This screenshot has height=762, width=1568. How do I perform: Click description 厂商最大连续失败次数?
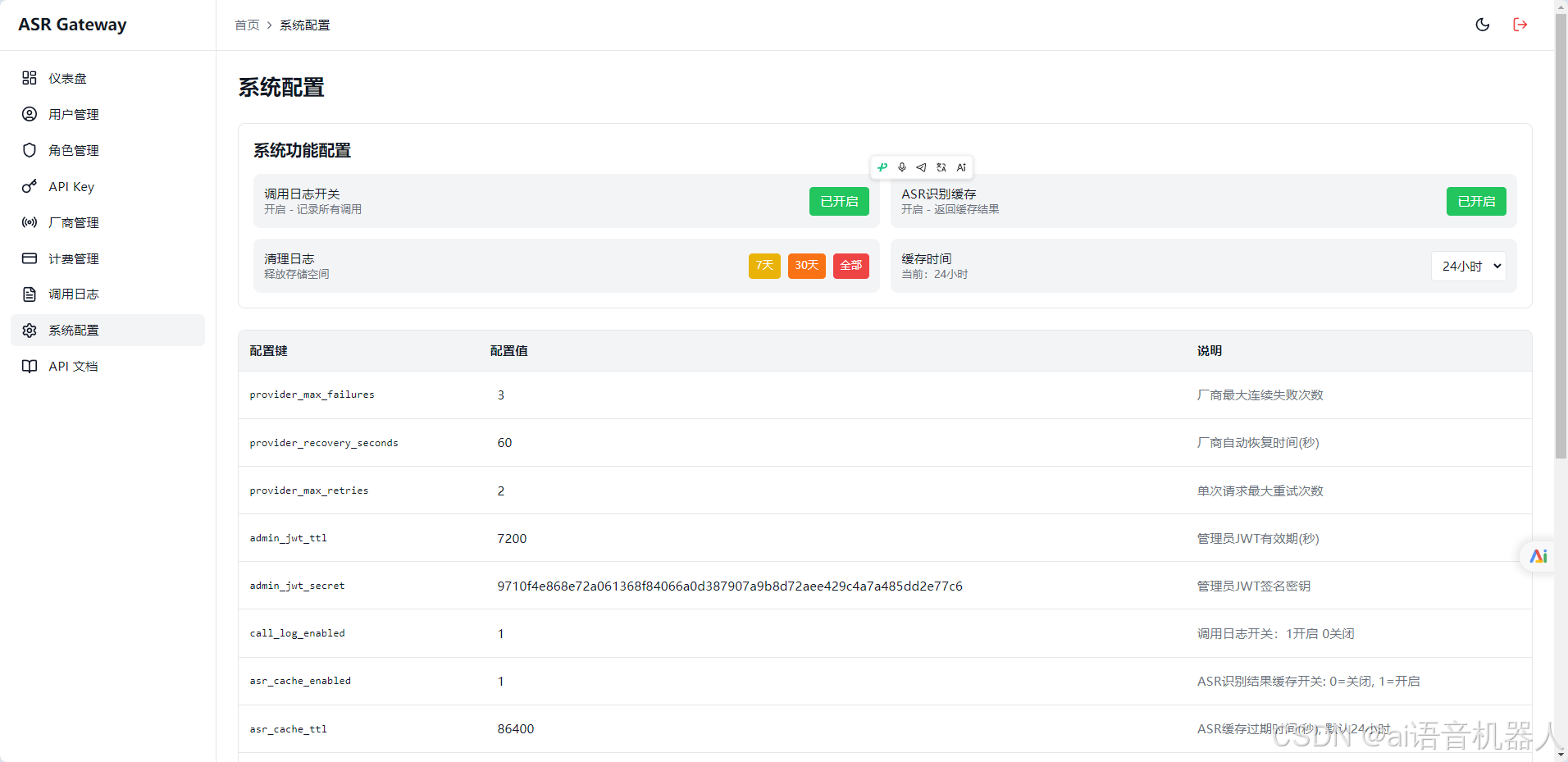[1260, 395]
